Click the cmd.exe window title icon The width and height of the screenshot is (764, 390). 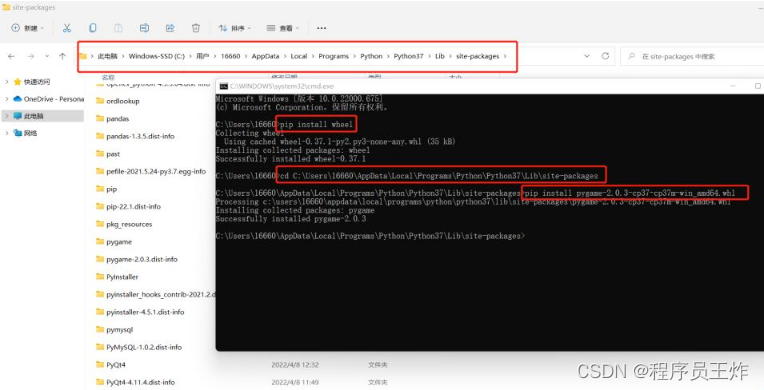point(224,86)
